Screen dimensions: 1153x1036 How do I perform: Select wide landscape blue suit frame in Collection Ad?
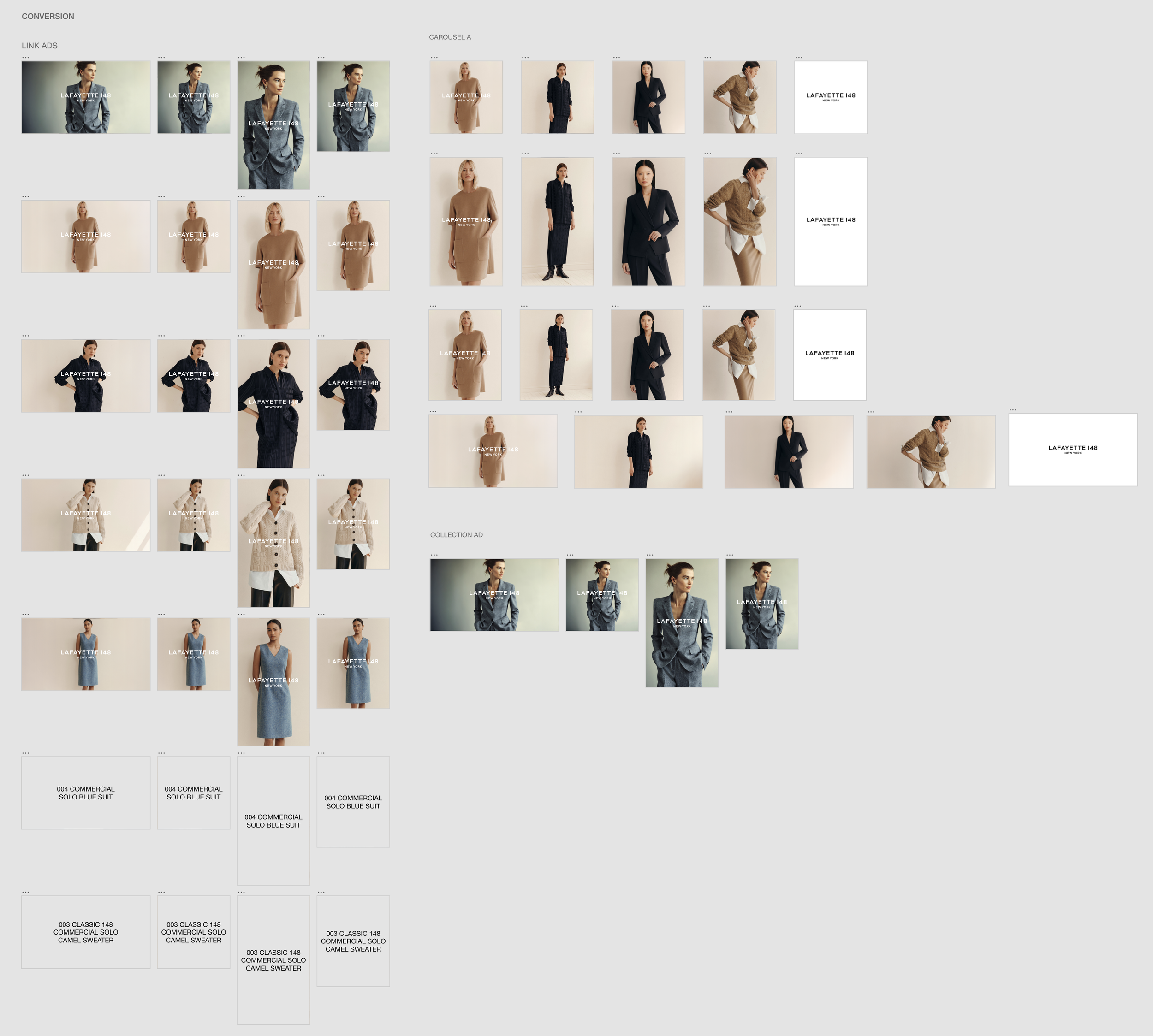tap(494, 595)
